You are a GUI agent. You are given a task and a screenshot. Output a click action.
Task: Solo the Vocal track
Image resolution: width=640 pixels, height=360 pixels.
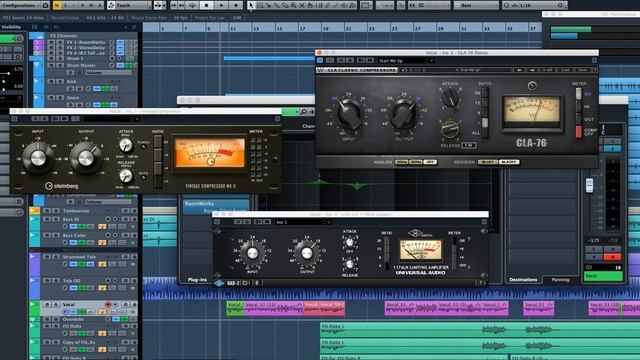pos(56,304)
